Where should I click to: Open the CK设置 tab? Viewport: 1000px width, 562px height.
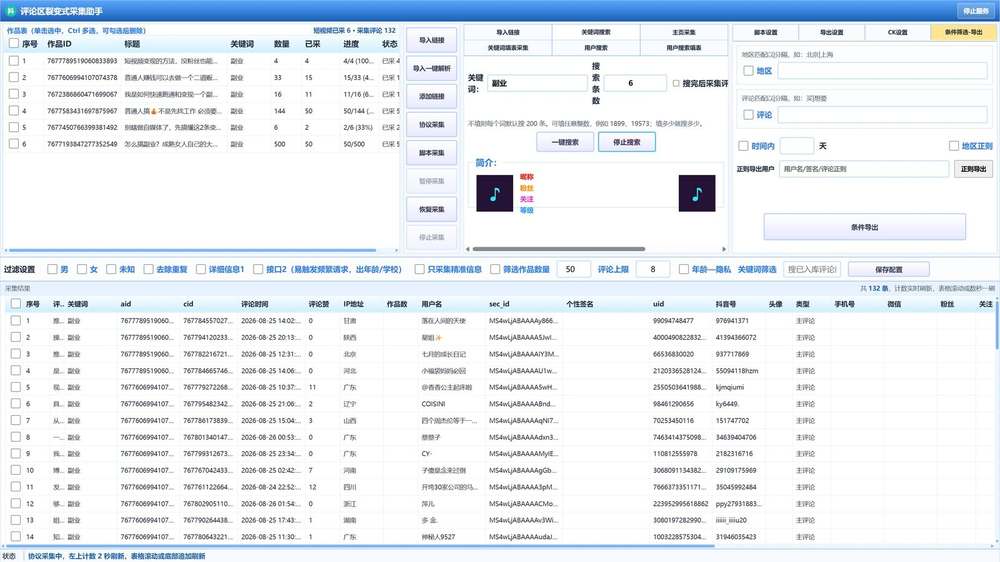[x=897, y=32]
